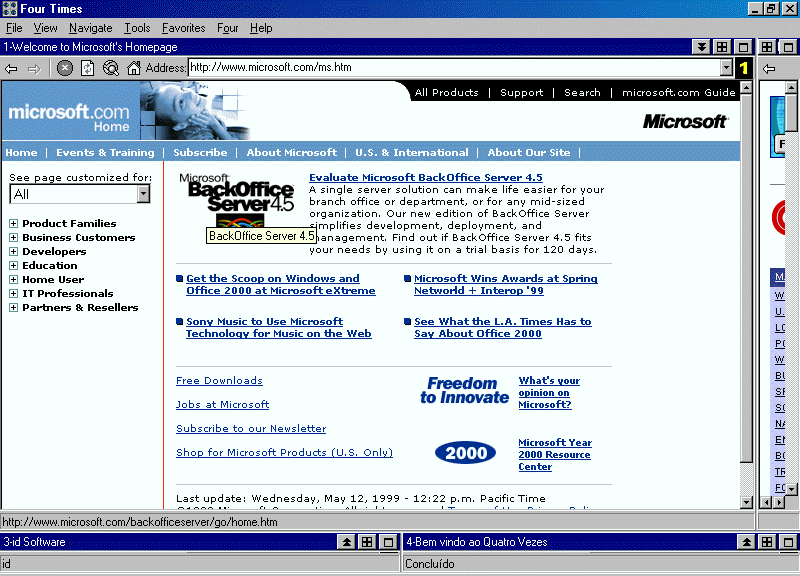Click the Back arrow beside the Stop button
The height and width of the screenshot is (576, 800).
[11, 68]
